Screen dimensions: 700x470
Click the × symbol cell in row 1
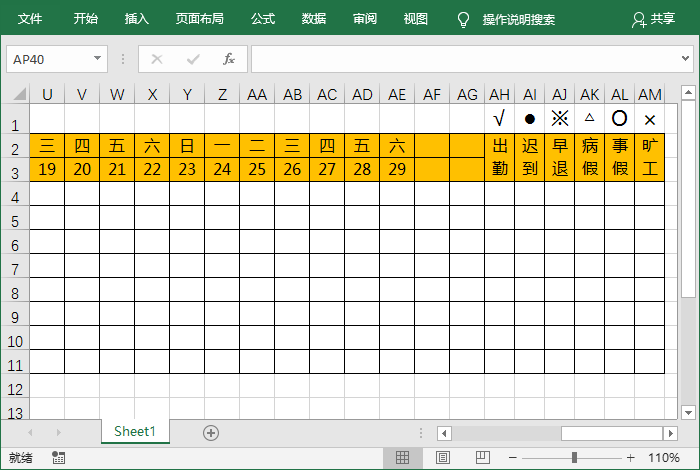650,119
